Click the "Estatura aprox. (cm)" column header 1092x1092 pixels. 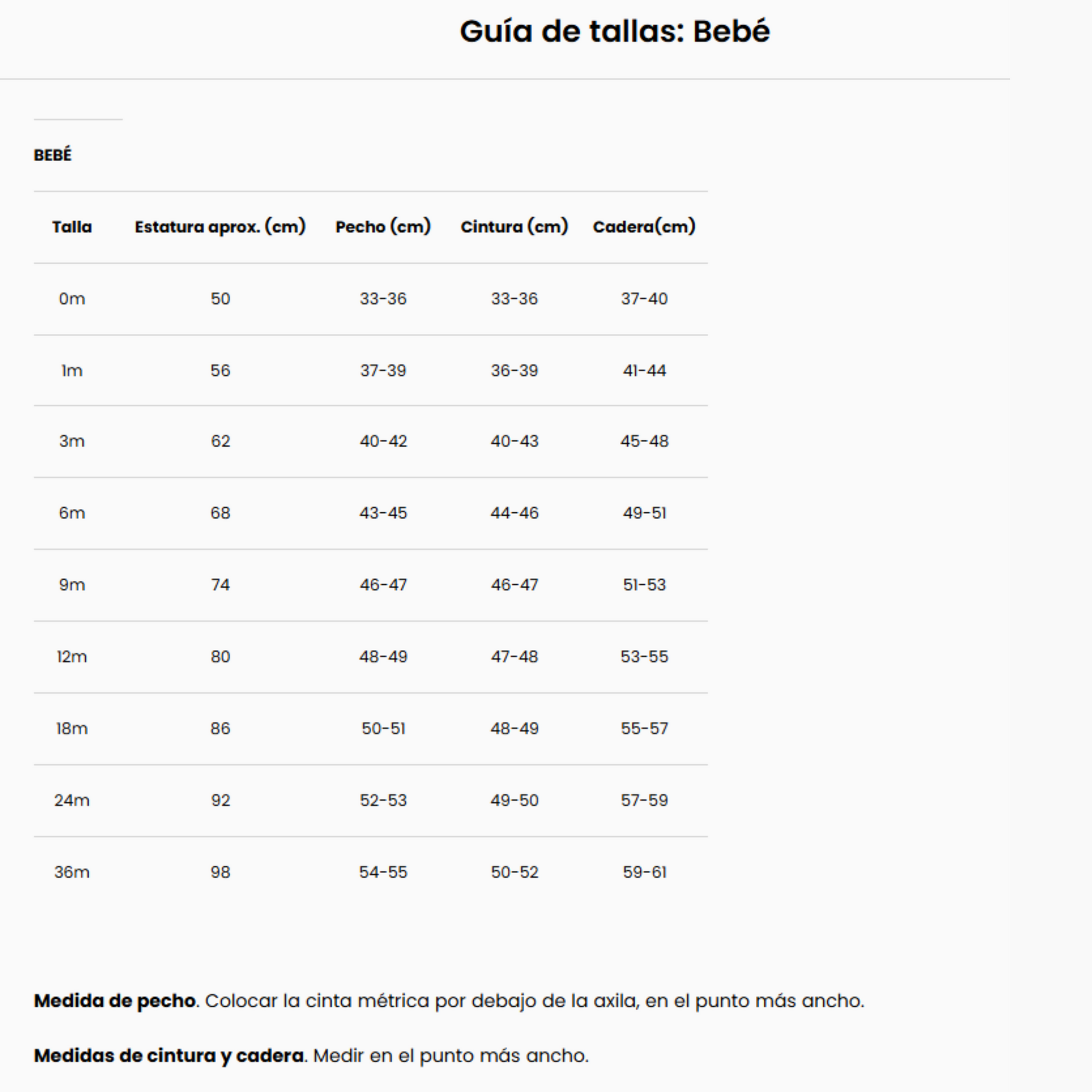220,227
